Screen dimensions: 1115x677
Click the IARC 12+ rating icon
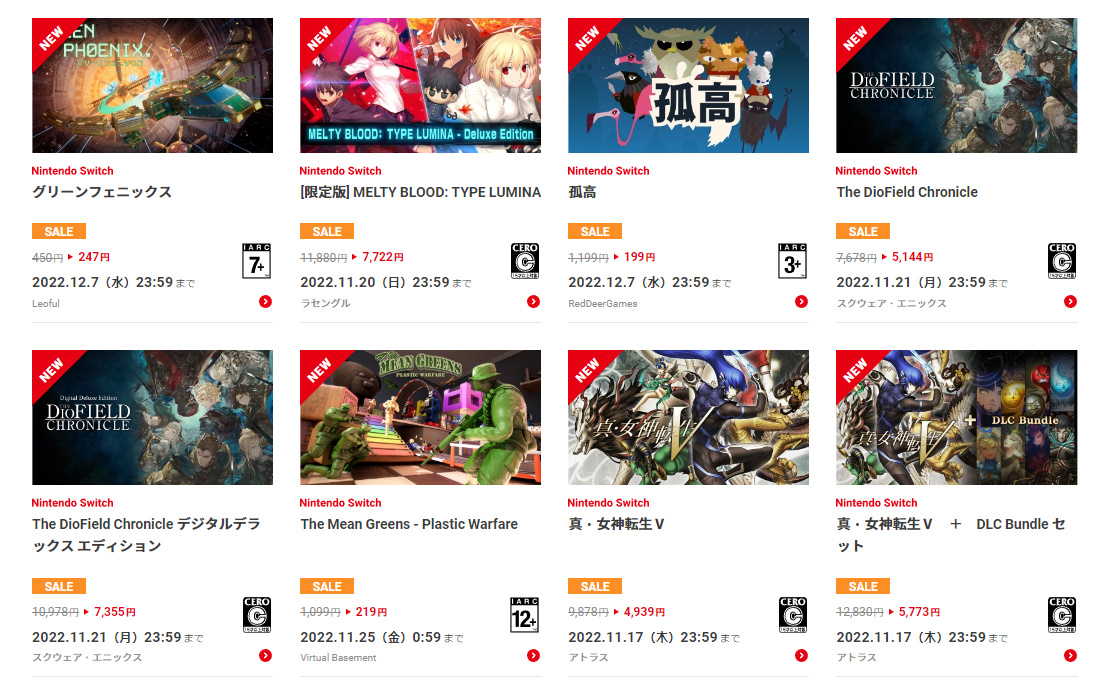(525, 615)
